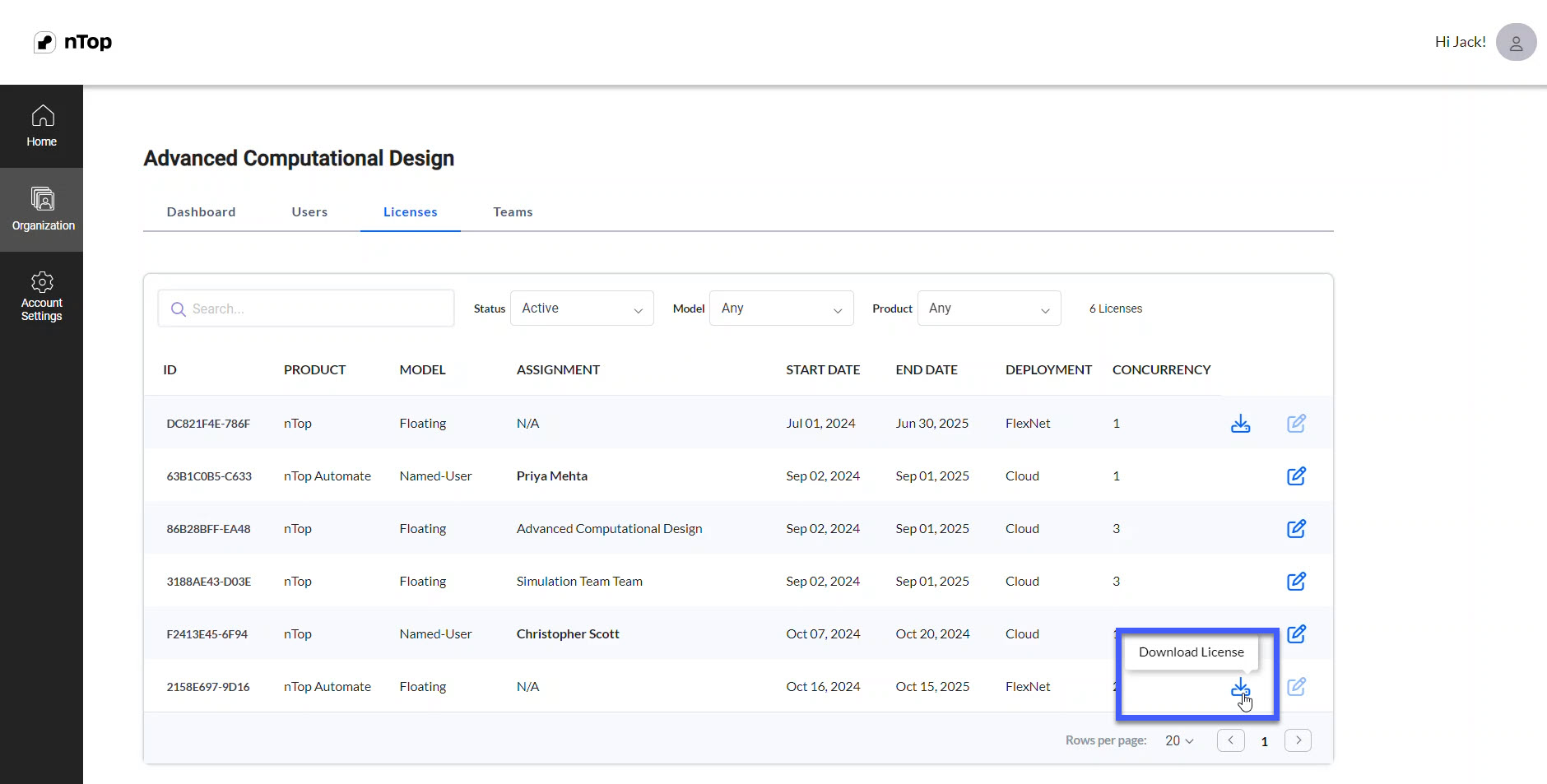
Task: Edit license 86B28BFF-EA48
Action: [1296, 529]
